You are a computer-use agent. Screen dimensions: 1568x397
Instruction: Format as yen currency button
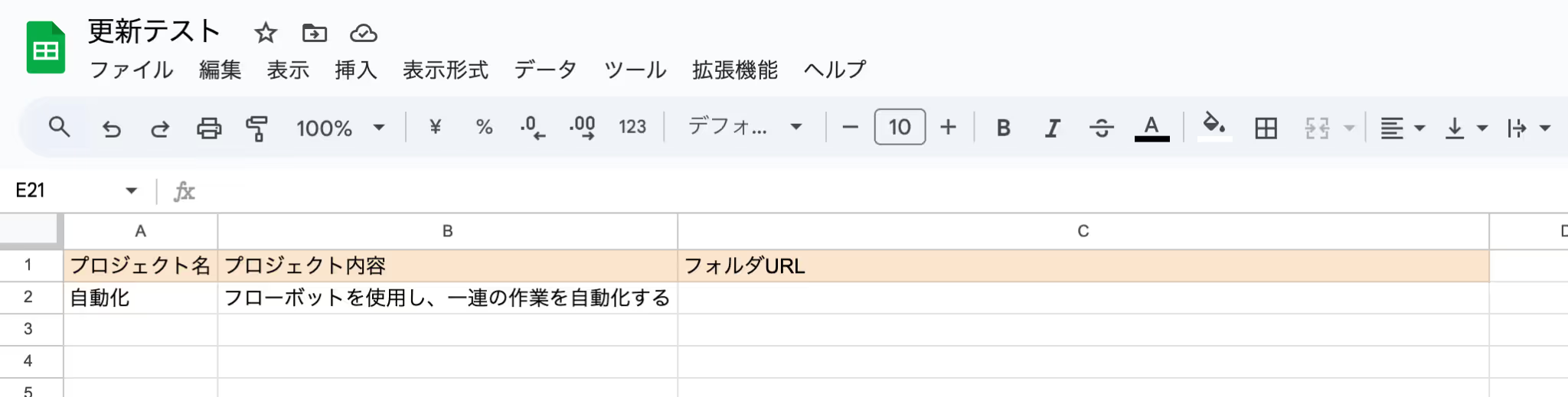coord(435,126)
